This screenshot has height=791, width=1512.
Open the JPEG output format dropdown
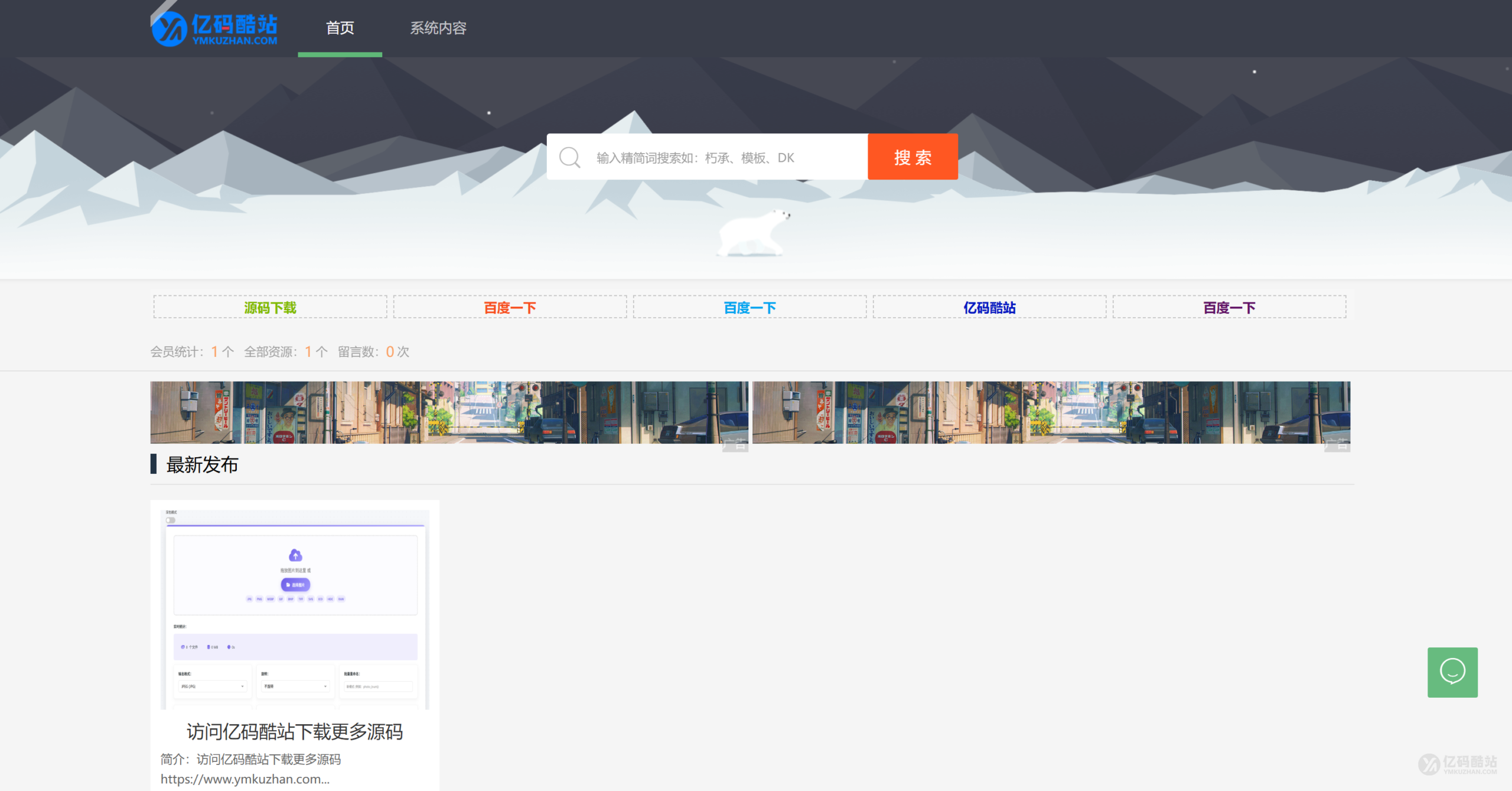[212, 686]
